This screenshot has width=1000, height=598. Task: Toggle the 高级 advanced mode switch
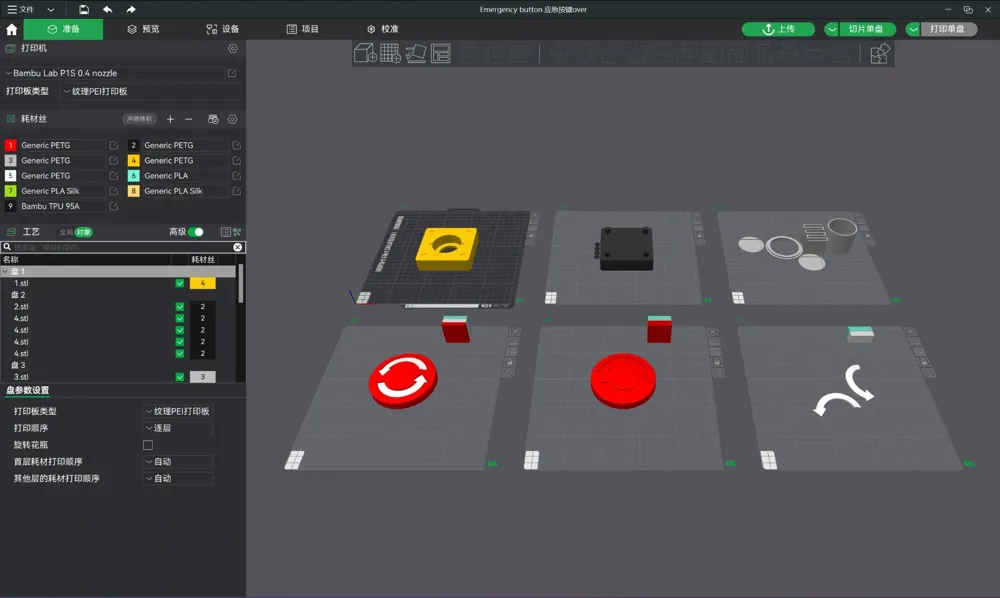pyautogui.click(x=196, y=232)
